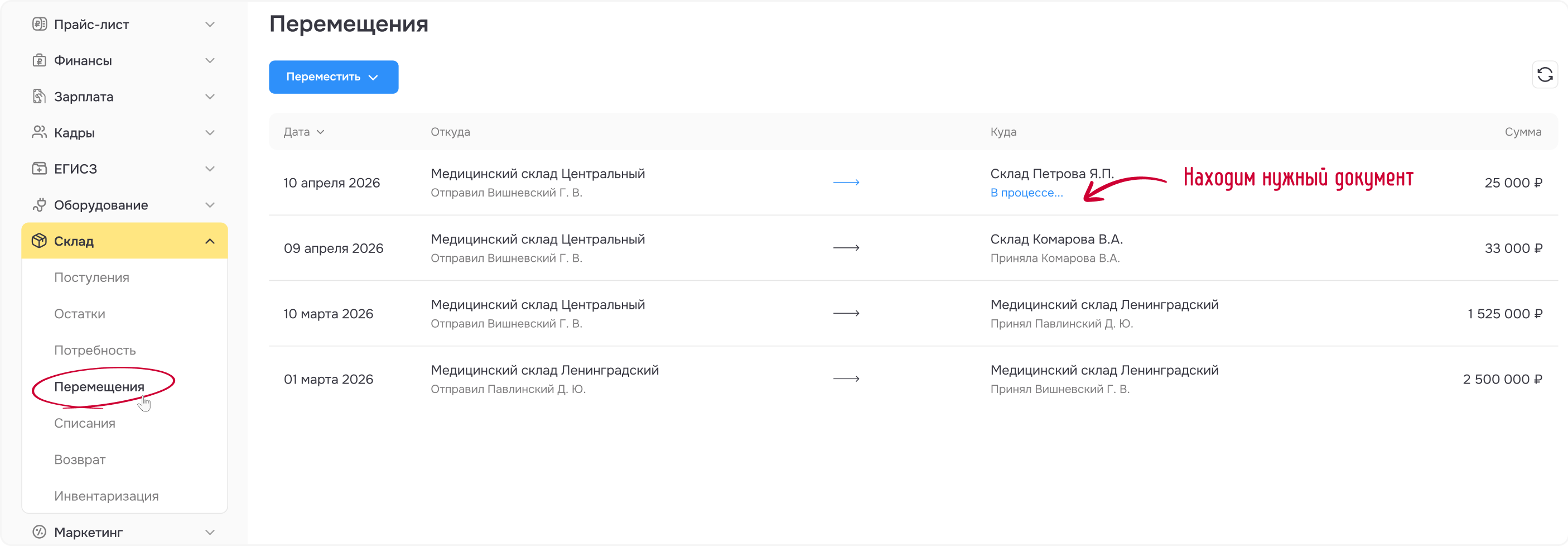Image resolution: width=1568 pixels, height=546 pixels.
Task: Open the Переместить dropdown button
Action: 334,77
